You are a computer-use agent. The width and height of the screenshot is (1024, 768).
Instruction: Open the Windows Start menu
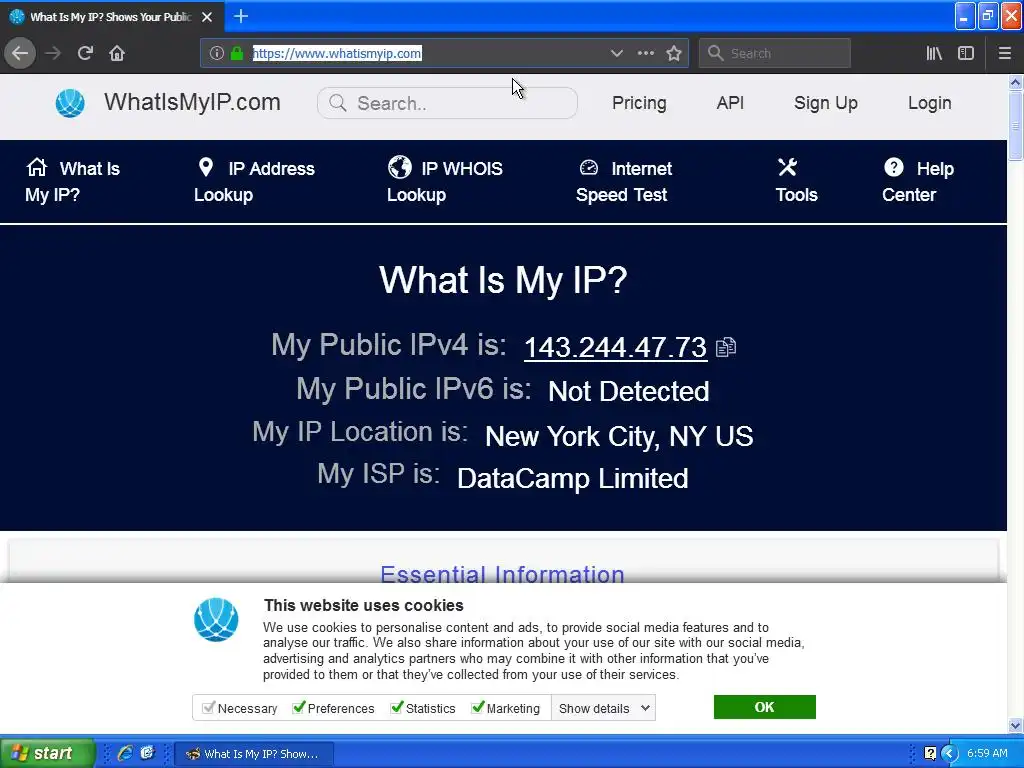pyautogui.click(x=48, y=753)
